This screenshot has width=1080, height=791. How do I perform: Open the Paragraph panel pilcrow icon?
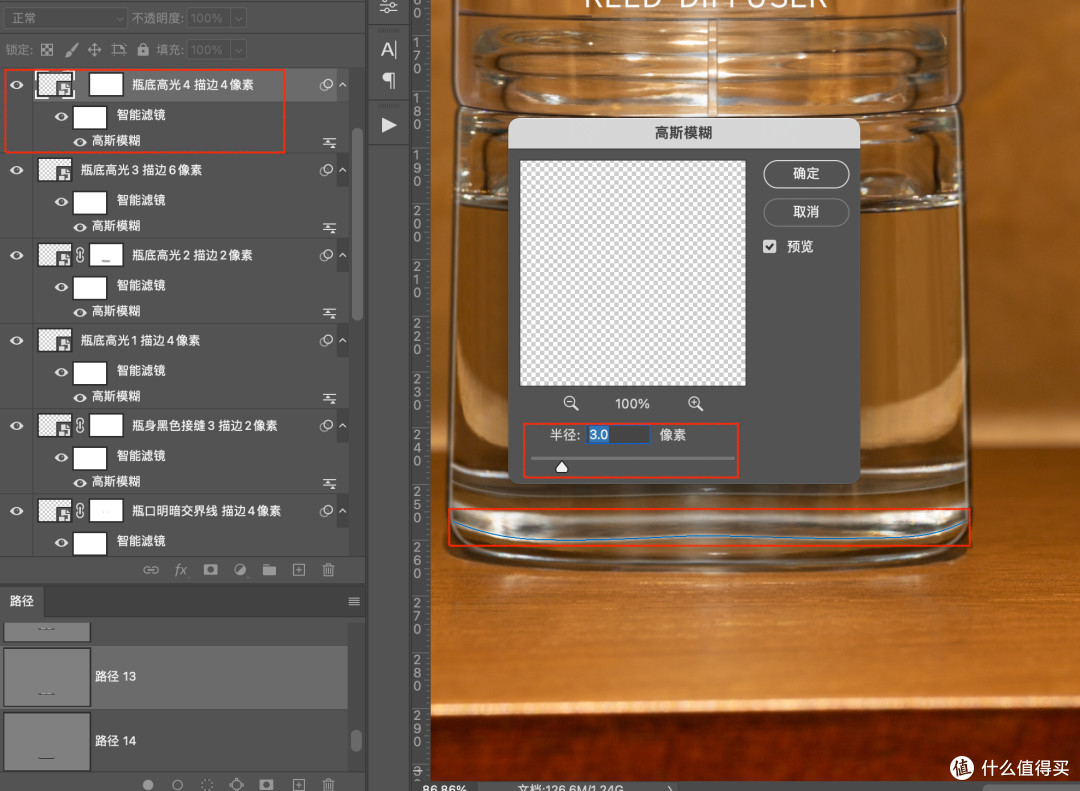point(388,81)
